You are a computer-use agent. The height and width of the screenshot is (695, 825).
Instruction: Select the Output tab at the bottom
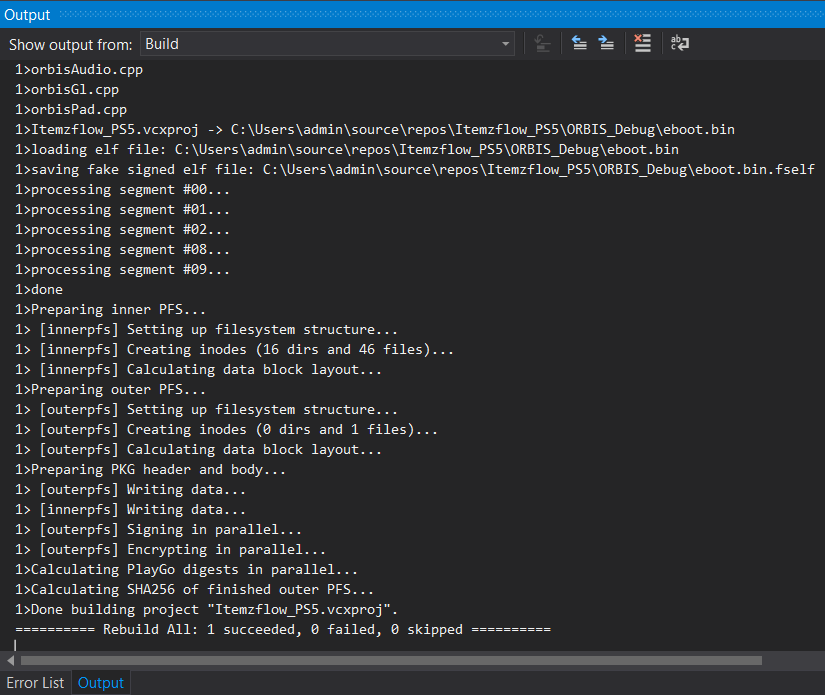pos(100,682)
